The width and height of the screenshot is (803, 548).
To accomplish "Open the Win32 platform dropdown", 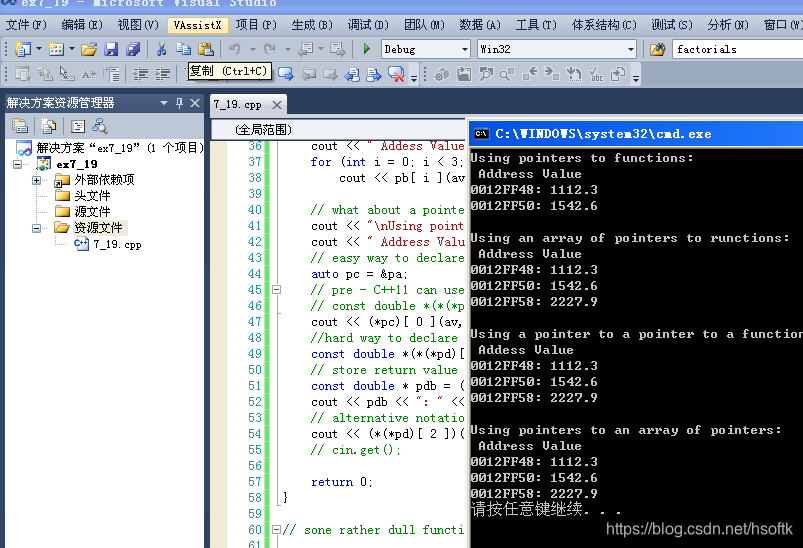I will pos(630,49).
